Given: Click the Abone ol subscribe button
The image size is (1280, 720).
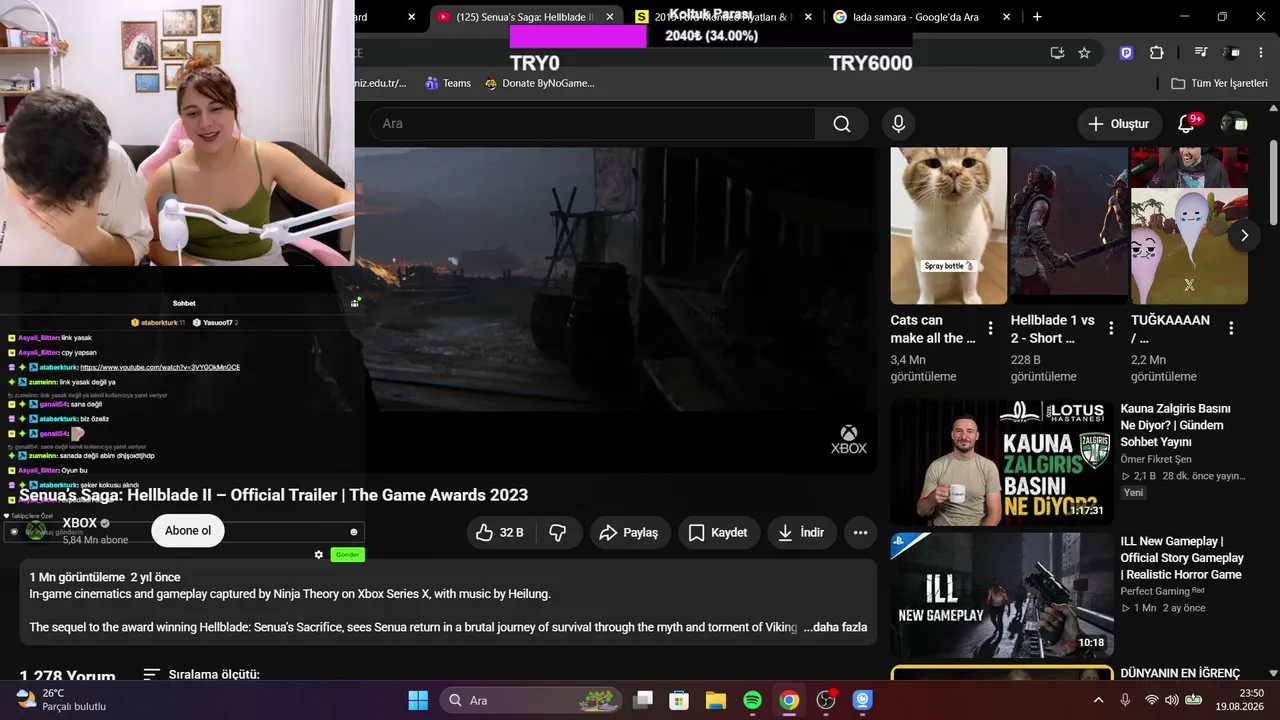Looking at the screenshot, I should [188, 531].
